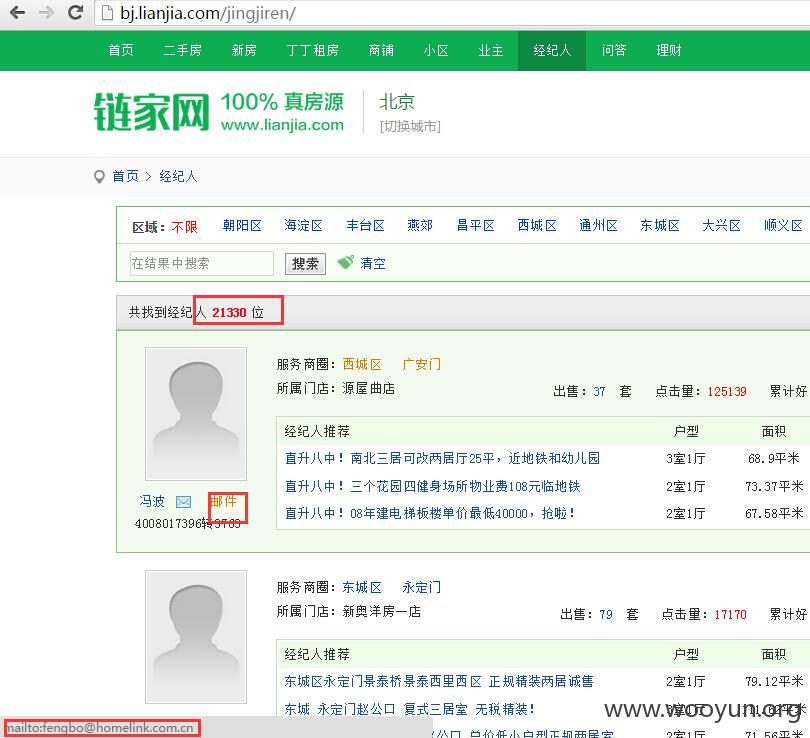Open the 商铺 navigation tab
810x738 pixels.
[381, 50]
